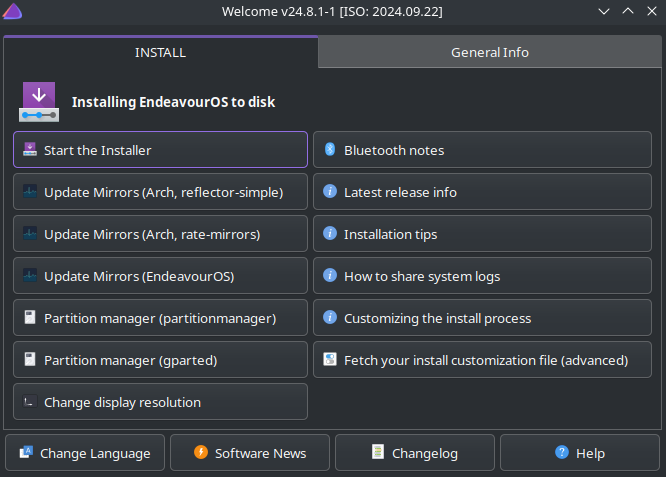Click the orange Software News icon
This screenshot has width=666, height=477.
(x=201, y=453)
